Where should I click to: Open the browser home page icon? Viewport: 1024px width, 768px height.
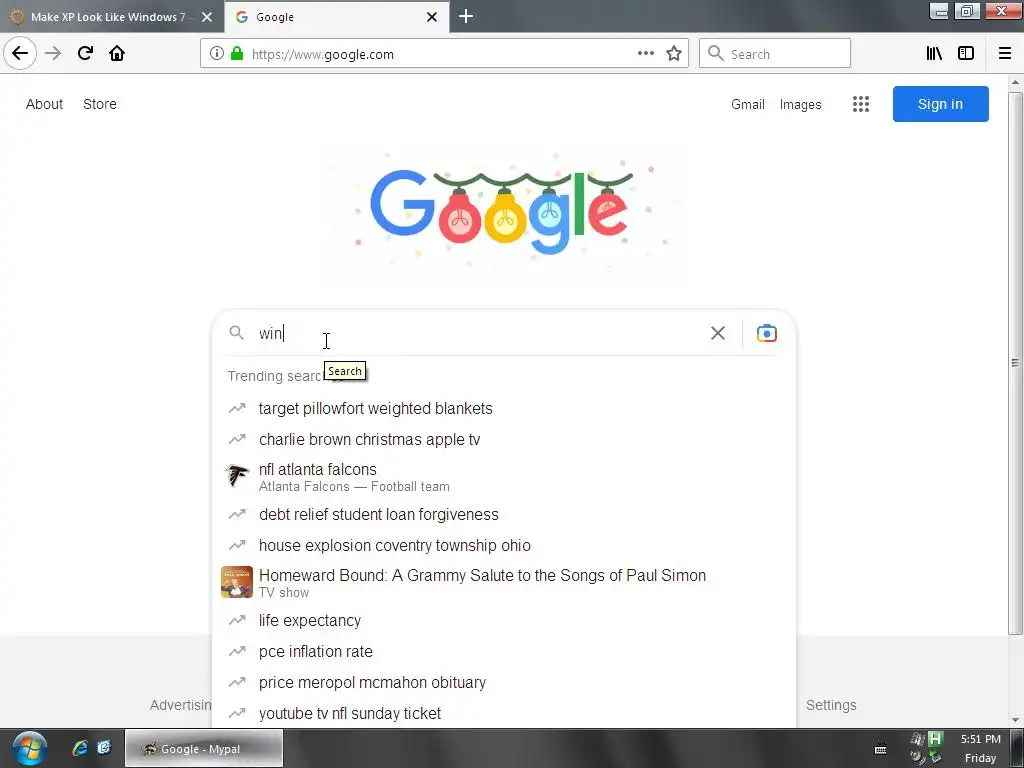point(117,54)
